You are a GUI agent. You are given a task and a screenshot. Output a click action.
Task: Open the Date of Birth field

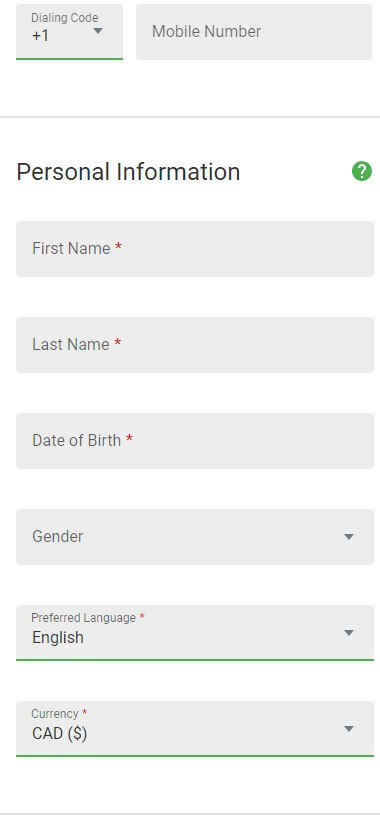[x=195, y=440]
